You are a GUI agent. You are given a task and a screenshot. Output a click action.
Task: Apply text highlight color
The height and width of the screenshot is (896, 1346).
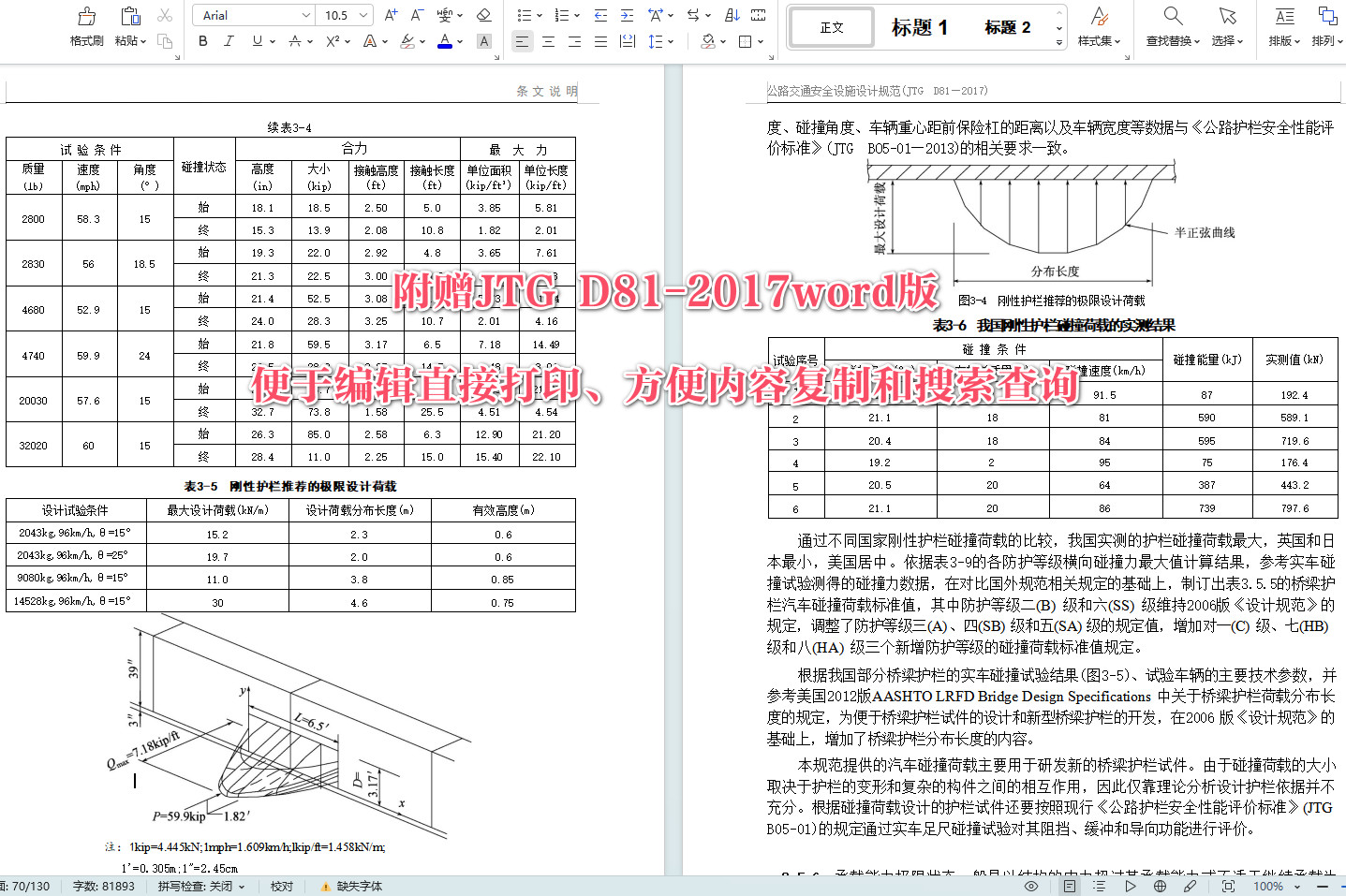coord(407,42)
